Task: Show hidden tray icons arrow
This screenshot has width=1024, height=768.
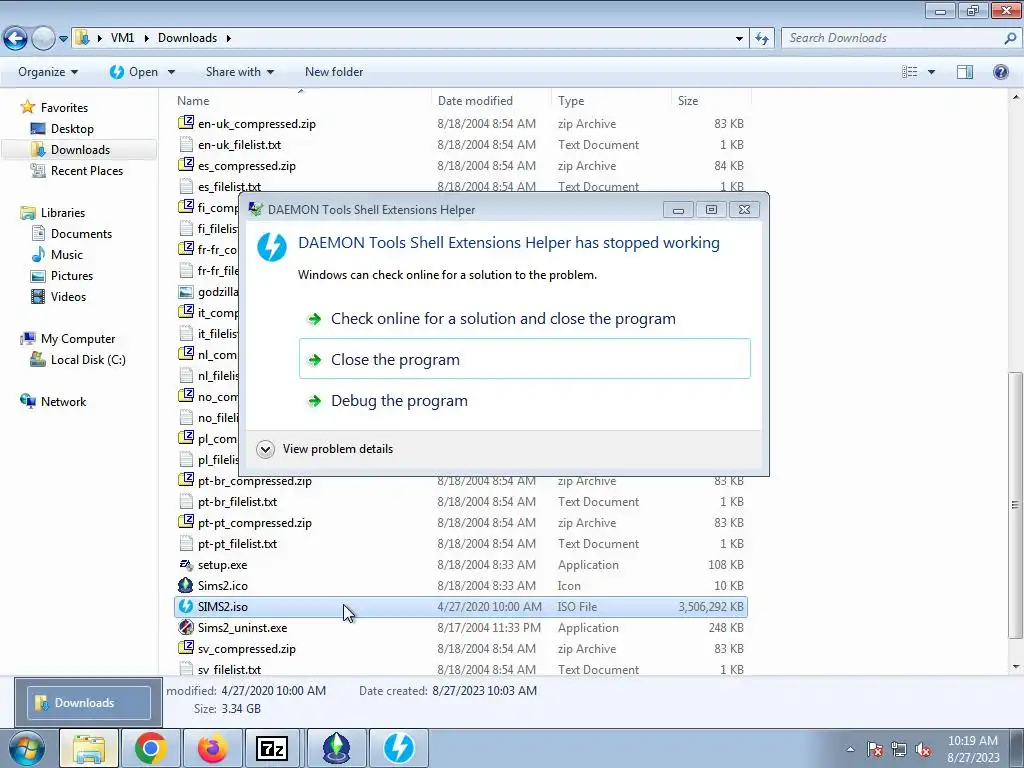Action: pos(850,749)
